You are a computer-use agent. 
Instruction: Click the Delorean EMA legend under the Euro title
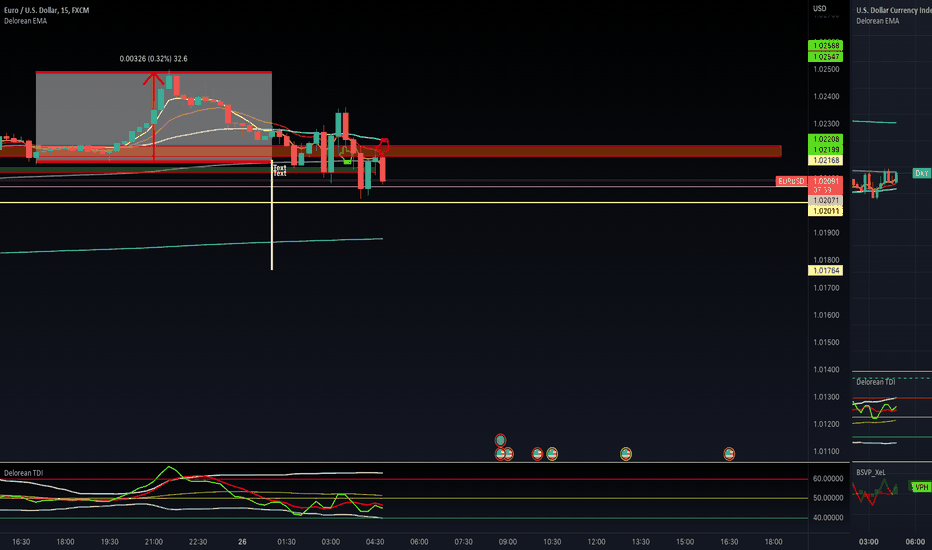[x=26, y=21]
